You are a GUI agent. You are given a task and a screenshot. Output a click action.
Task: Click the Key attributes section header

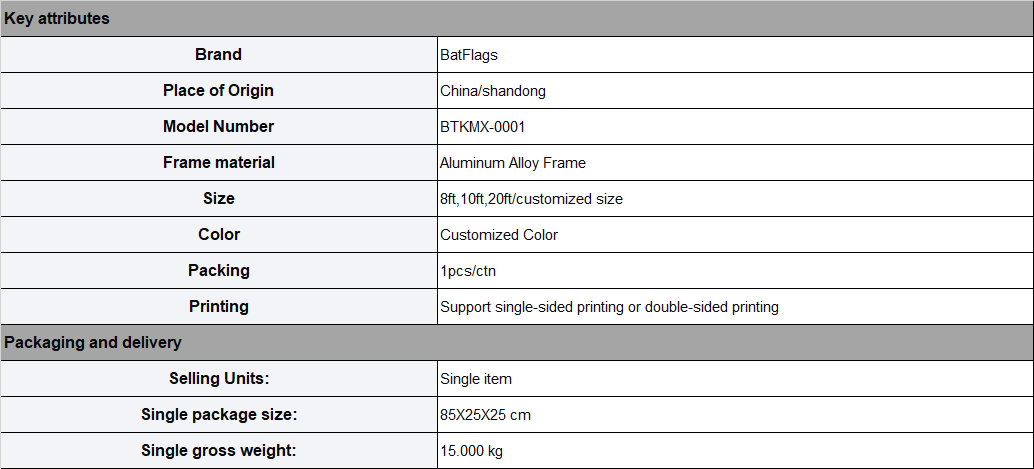[x=517, y=18]
